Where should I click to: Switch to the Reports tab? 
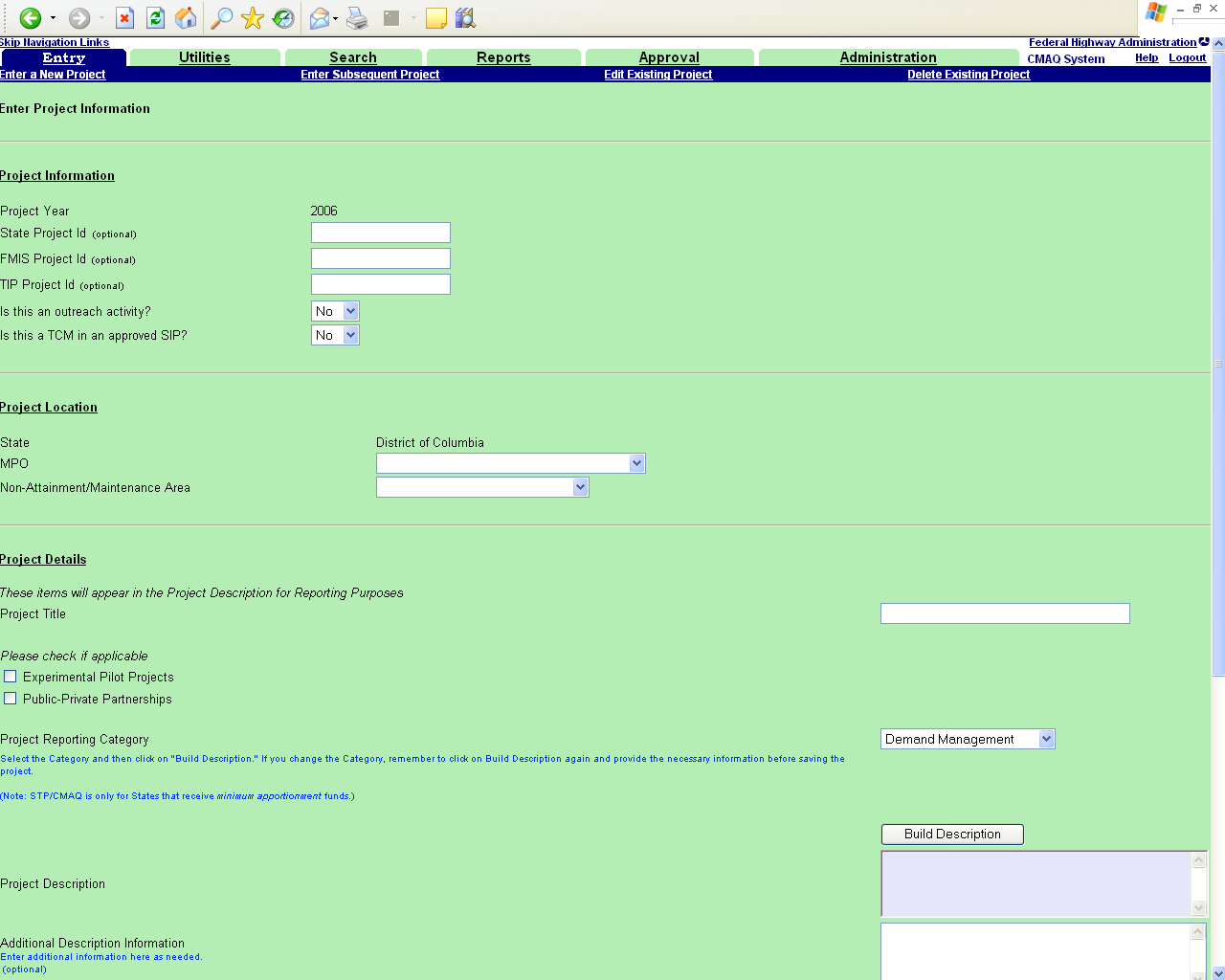[503, 57]
